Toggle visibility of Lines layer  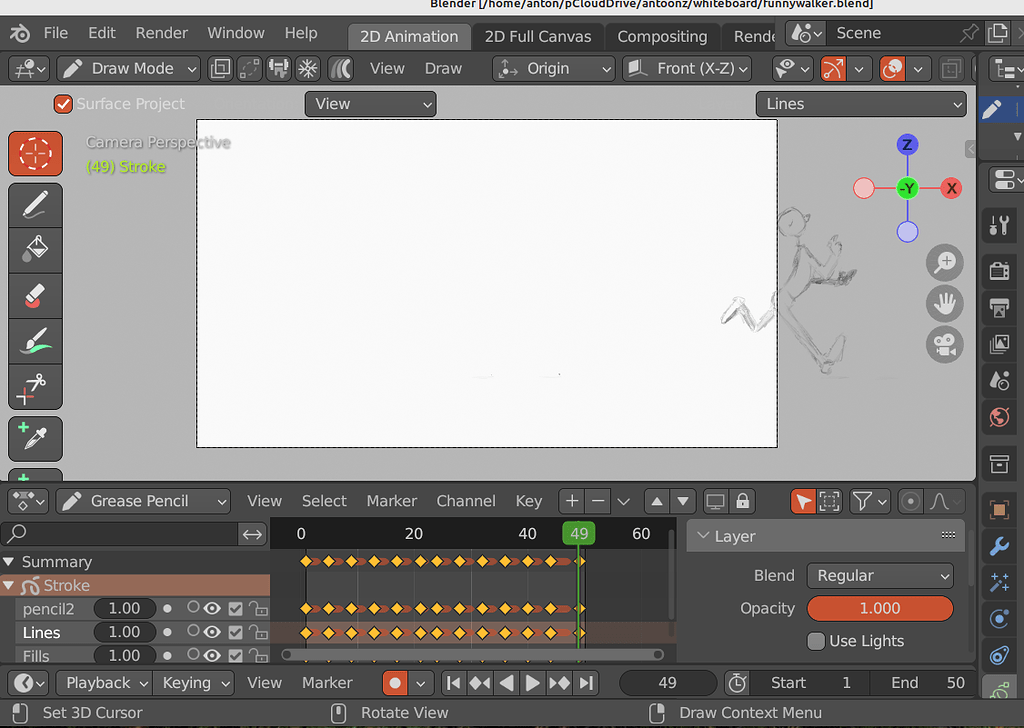(212, 632)
